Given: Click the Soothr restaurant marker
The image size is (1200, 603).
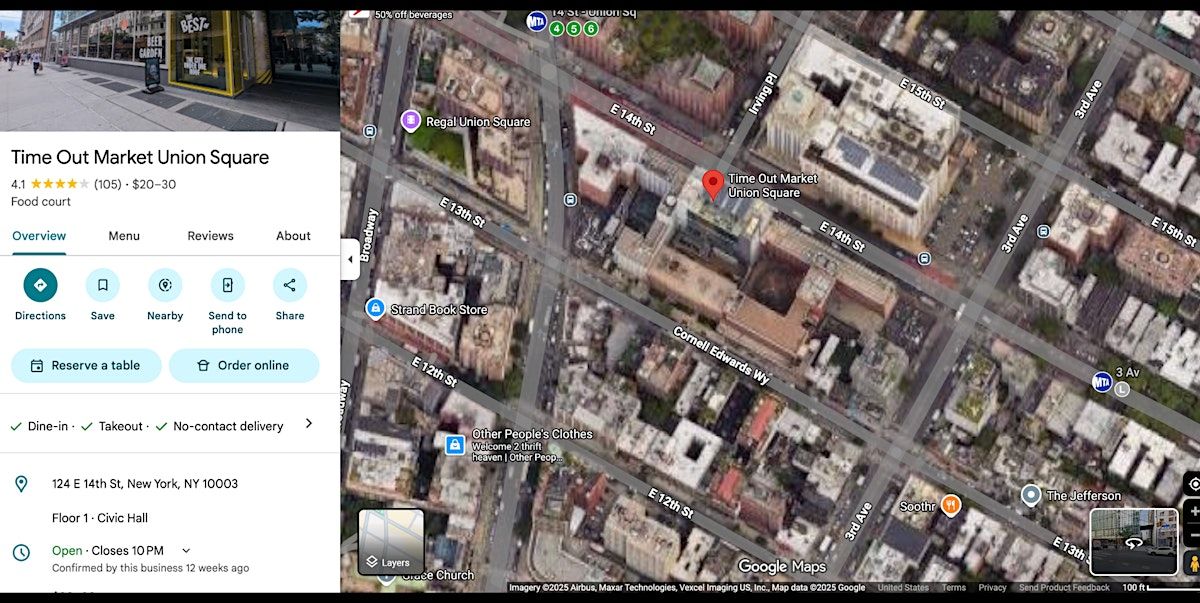Looking at the screenshot, I should tap(951, 506).
